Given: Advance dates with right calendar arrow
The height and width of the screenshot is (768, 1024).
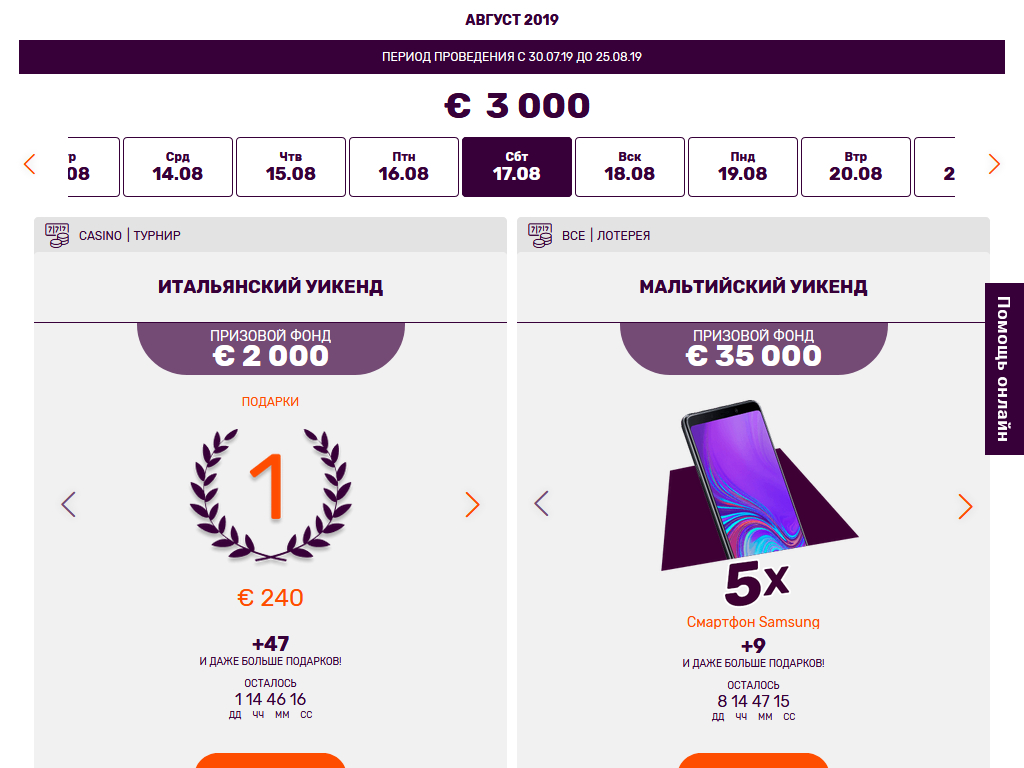Looking at the screenshot, I should click(x=994, y=164).
